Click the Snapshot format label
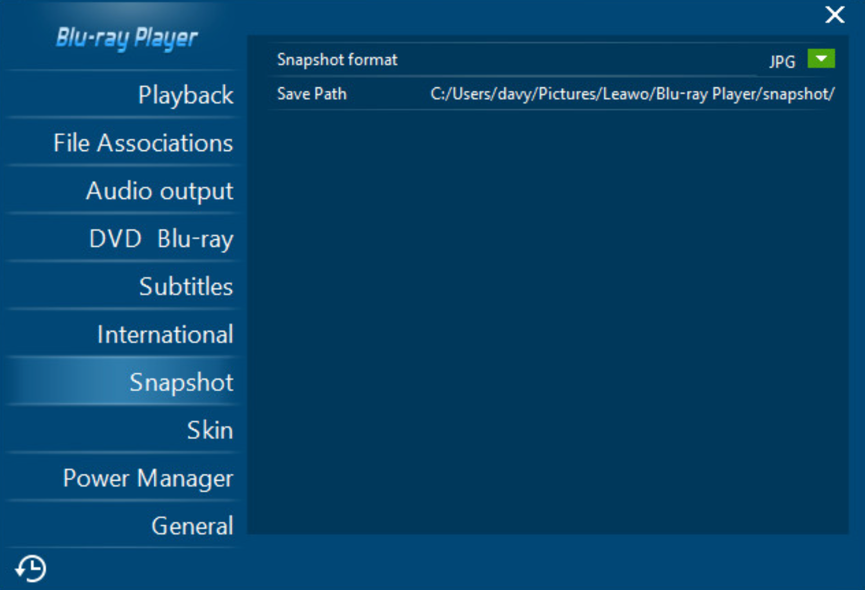Image resolution: width=865 pixels, height=590 pixels. tap(337, 60)
